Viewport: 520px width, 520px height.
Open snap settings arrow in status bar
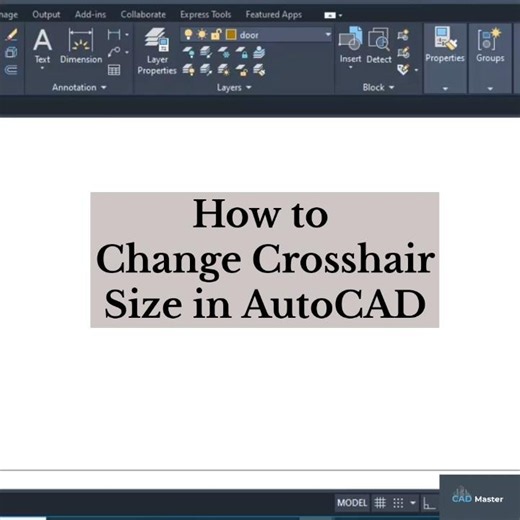pos(413,502)
